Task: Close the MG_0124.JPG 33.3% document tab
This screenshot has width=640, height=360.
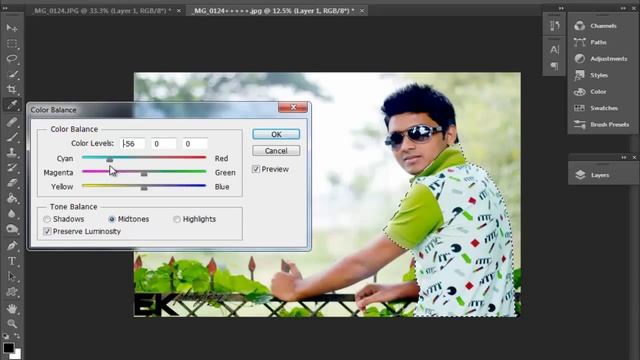Action: 179,11
